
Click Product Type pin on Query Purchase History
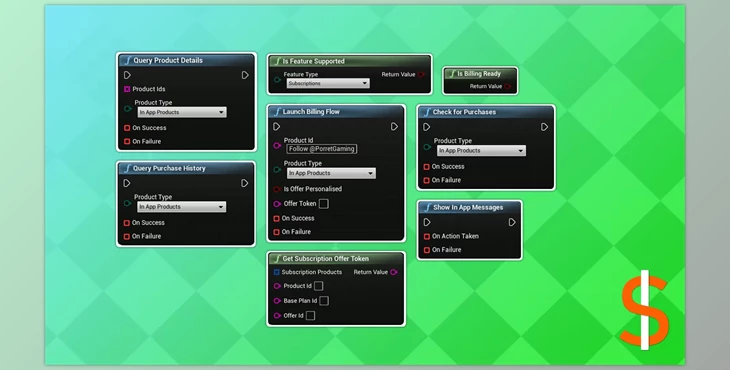(128, 203)
